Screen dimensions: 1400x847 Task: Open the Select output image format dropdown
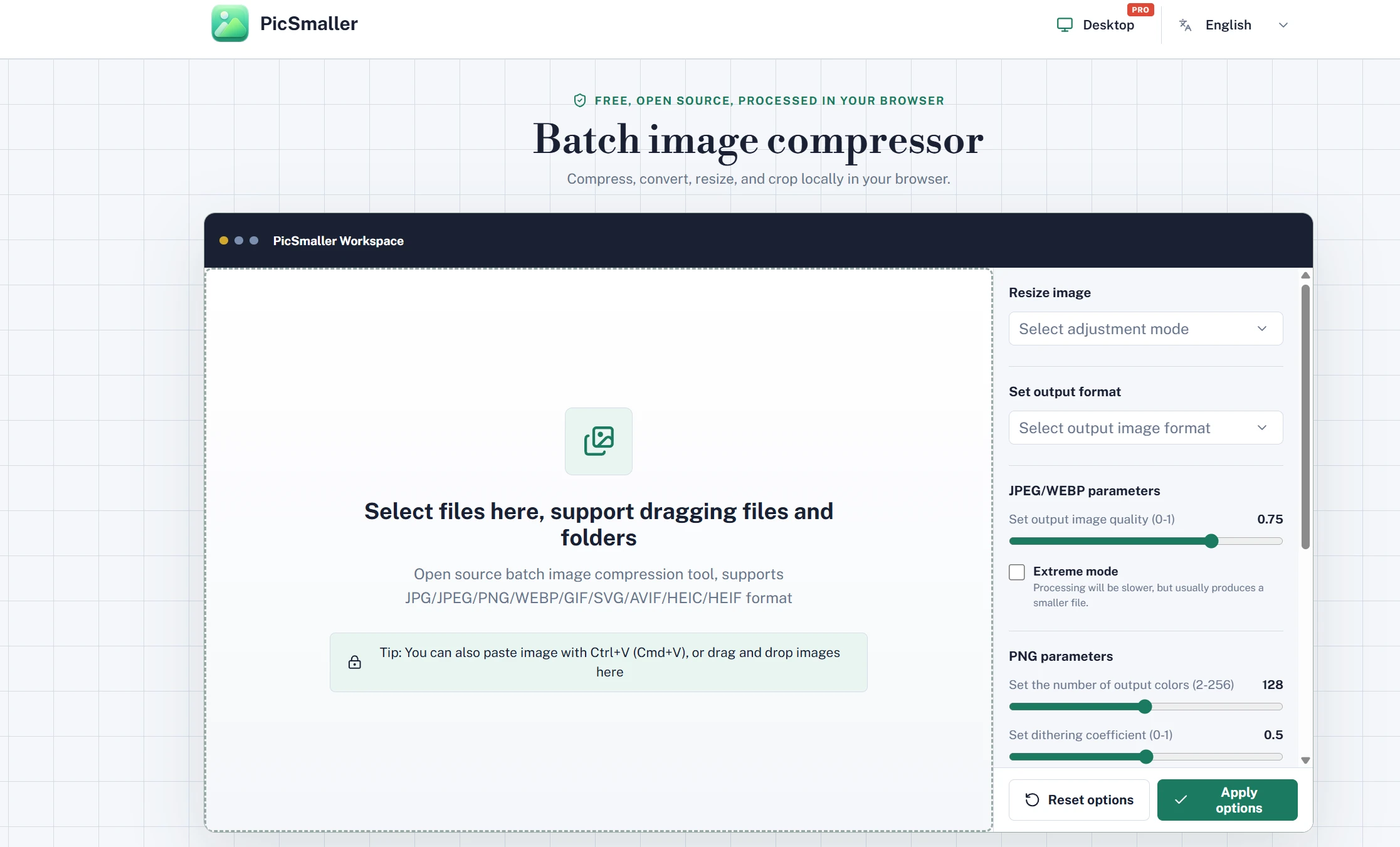(1145, 428)
